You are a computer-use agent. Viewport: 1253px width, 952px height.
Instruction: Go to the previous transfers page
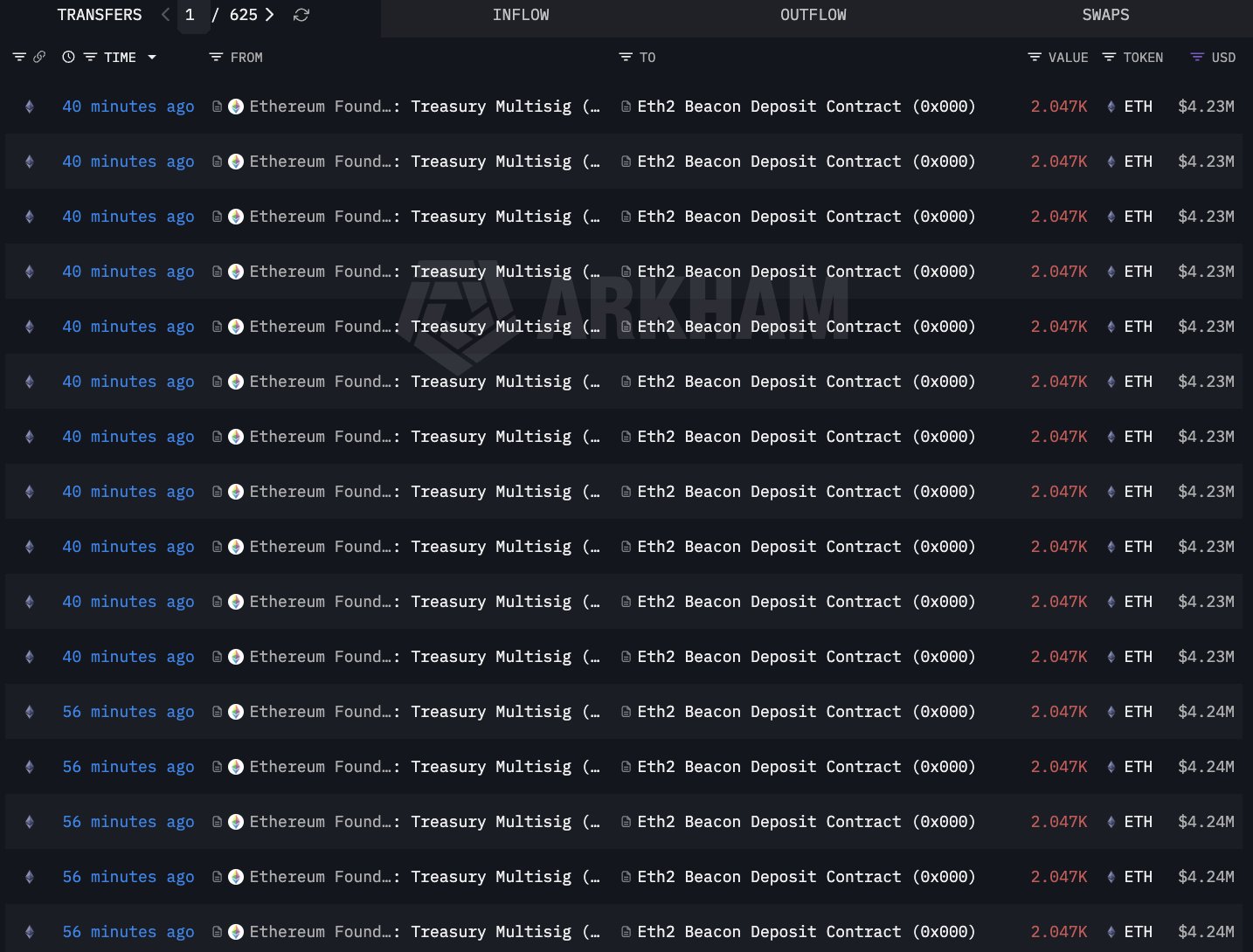(166, 15)
